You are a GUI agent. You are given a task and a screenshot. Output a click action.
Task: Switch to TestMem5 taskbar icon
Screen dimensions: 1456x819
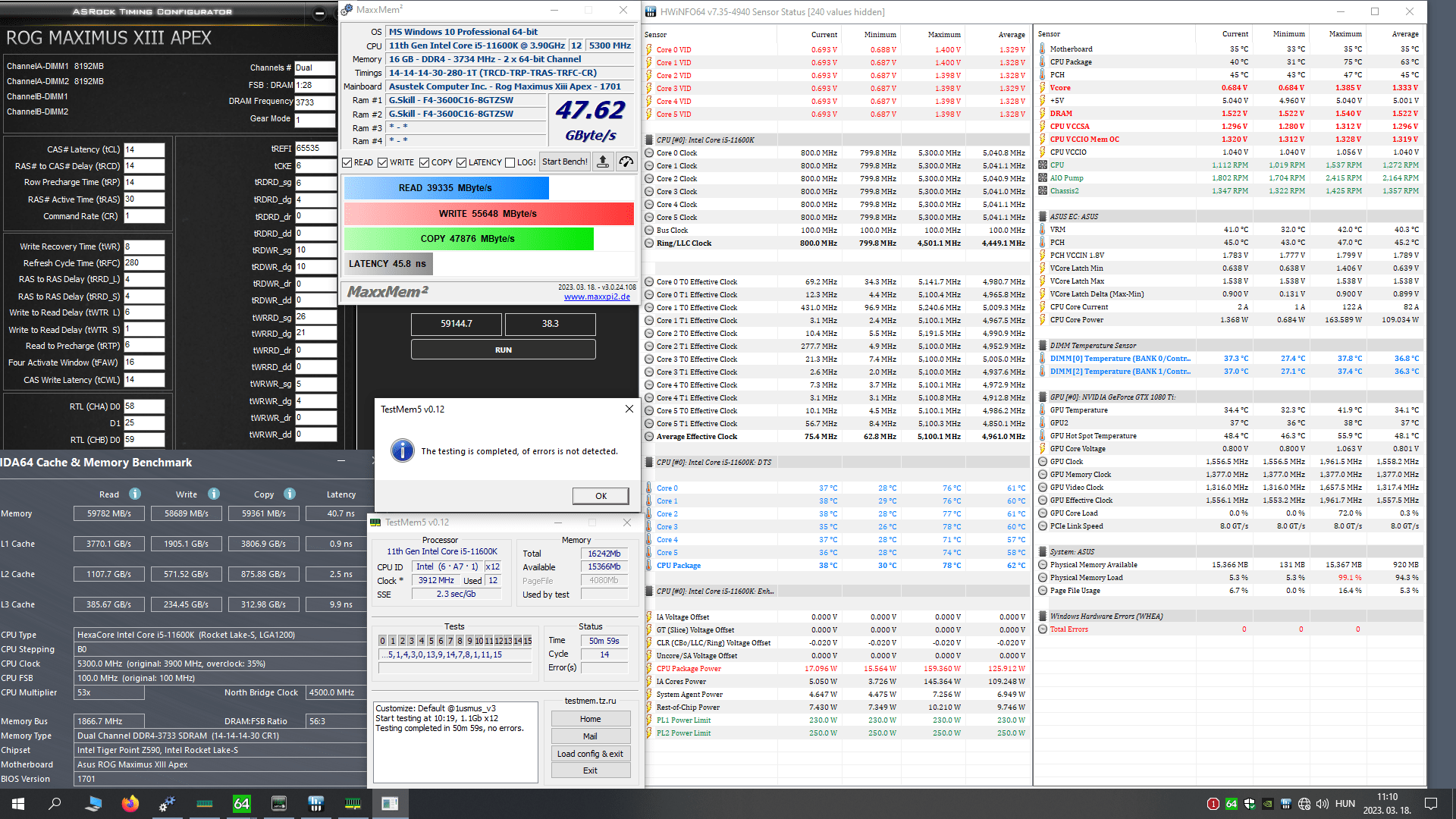pos(391,804)
